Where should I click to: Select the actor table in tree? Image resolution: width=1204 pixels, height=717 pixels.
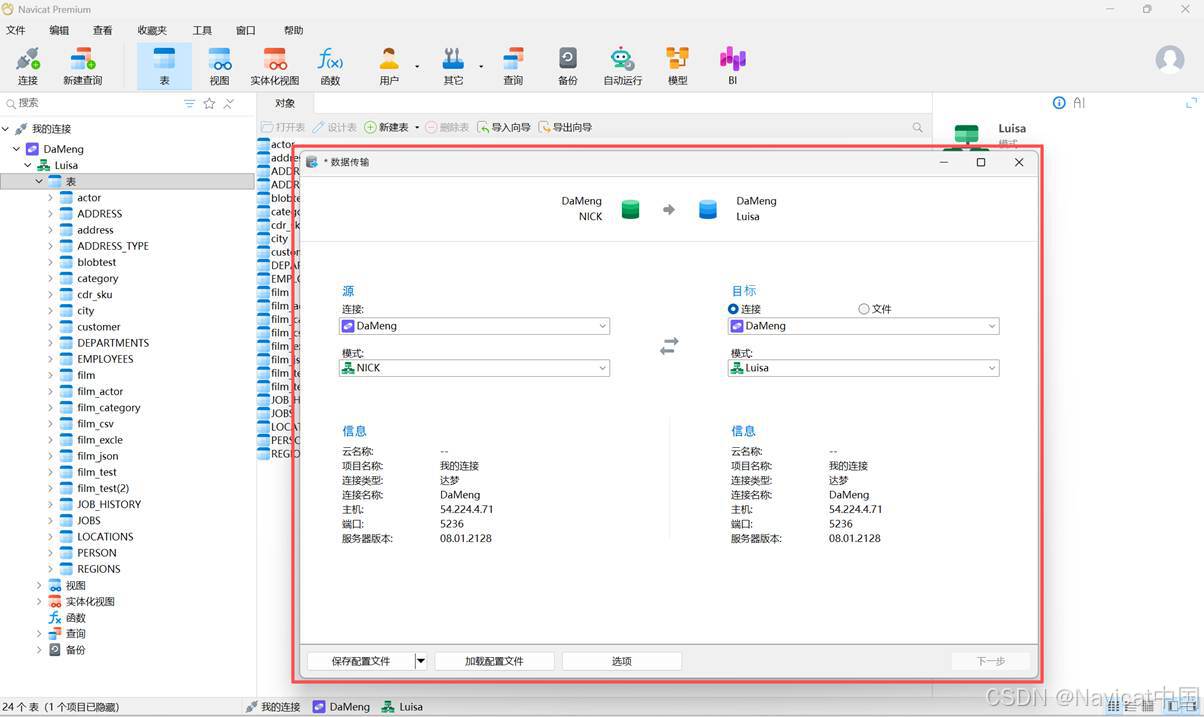[x=89, y=198]
